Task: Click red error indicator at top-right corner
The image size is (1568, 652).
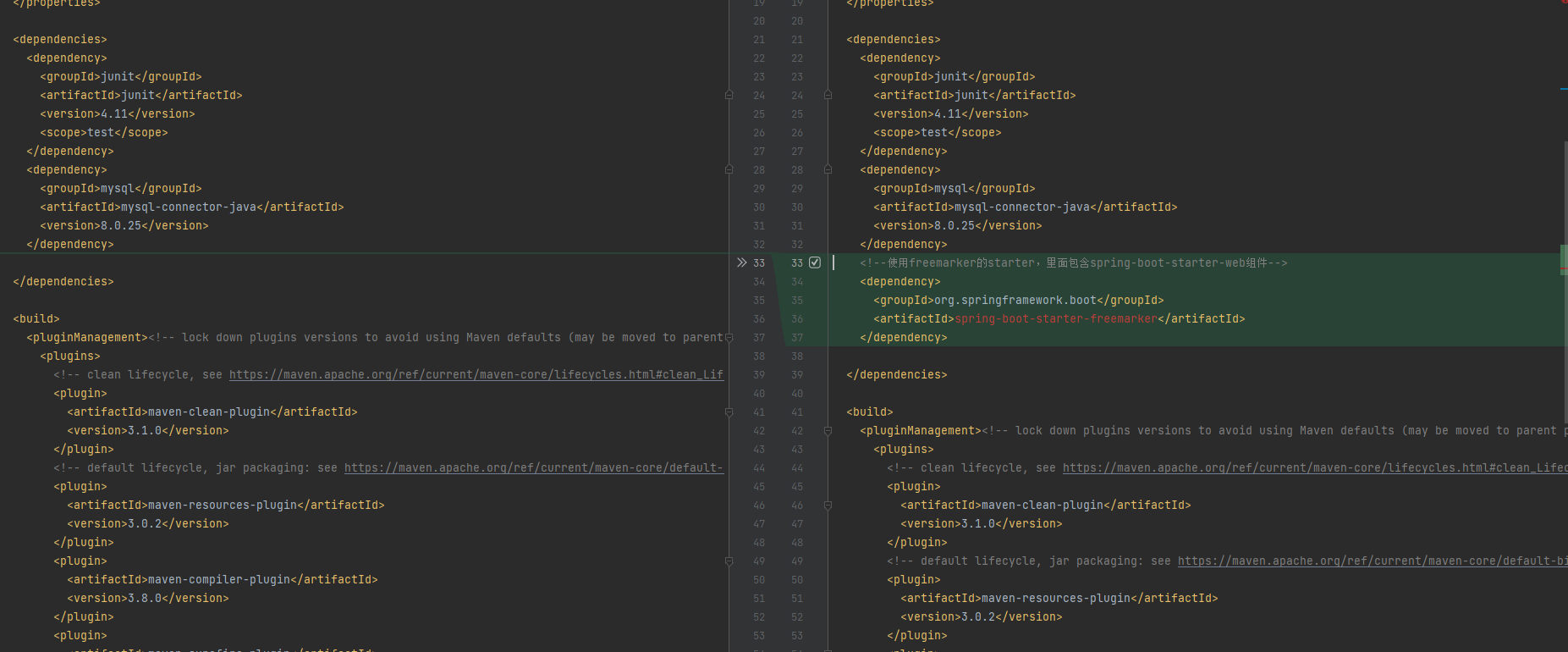Action: pyautogui.click(x=1565, y=3)
